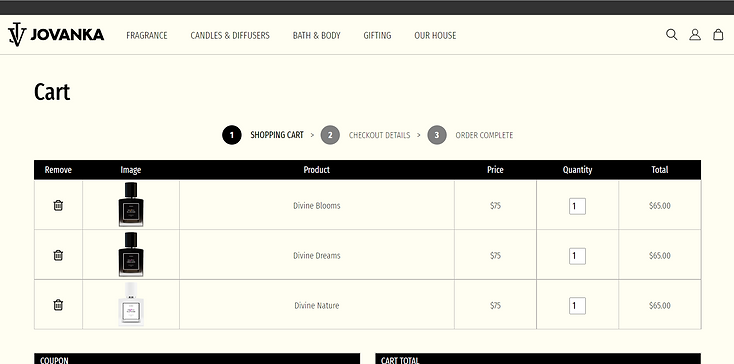Image resolution: width=734 pixels, height=364 pixels.
Task: Open the shopping bag icon
Action: (718, 35)
